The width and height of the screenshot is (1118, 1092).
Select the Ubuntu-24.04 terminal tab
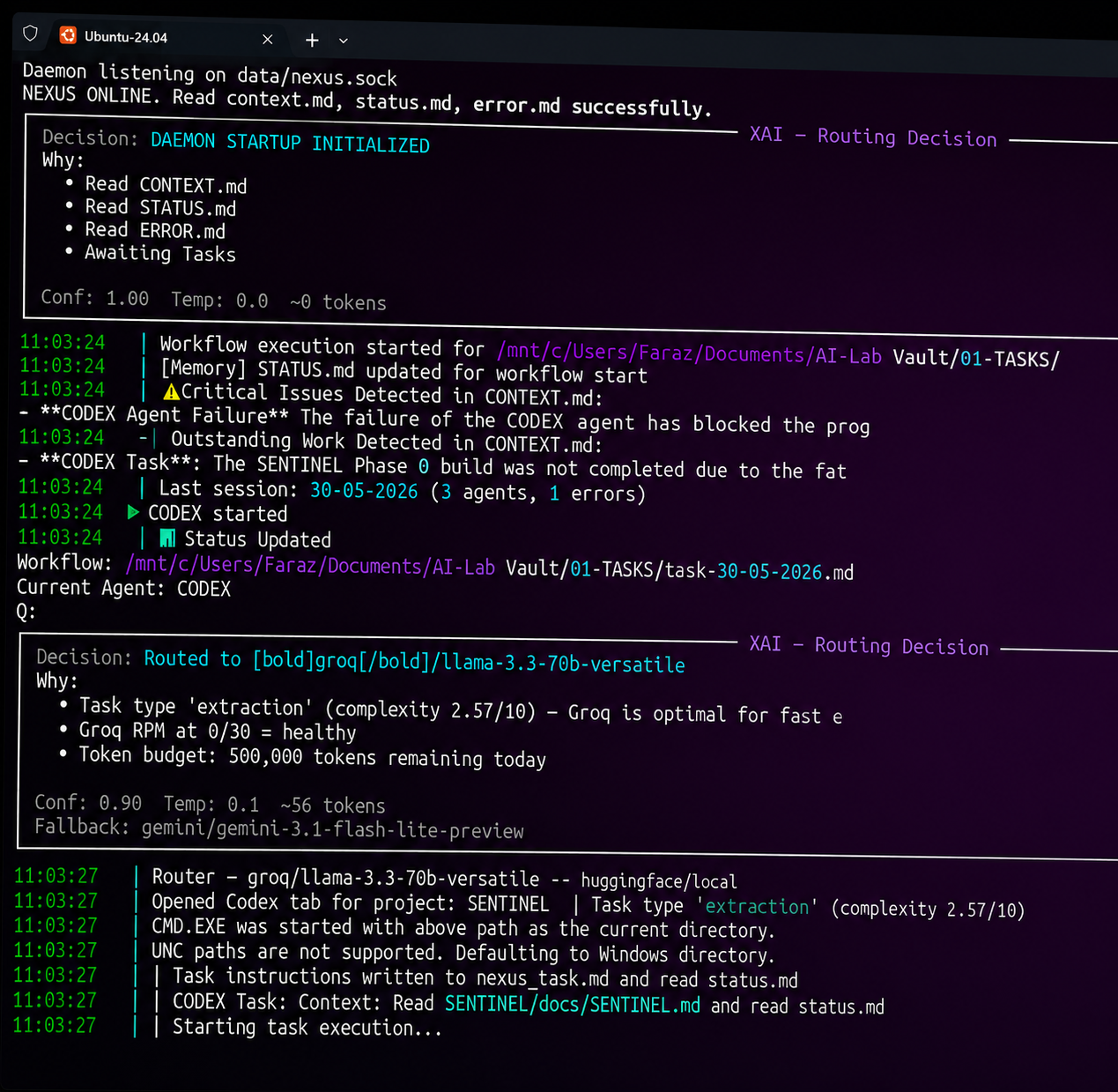point(166,38)
